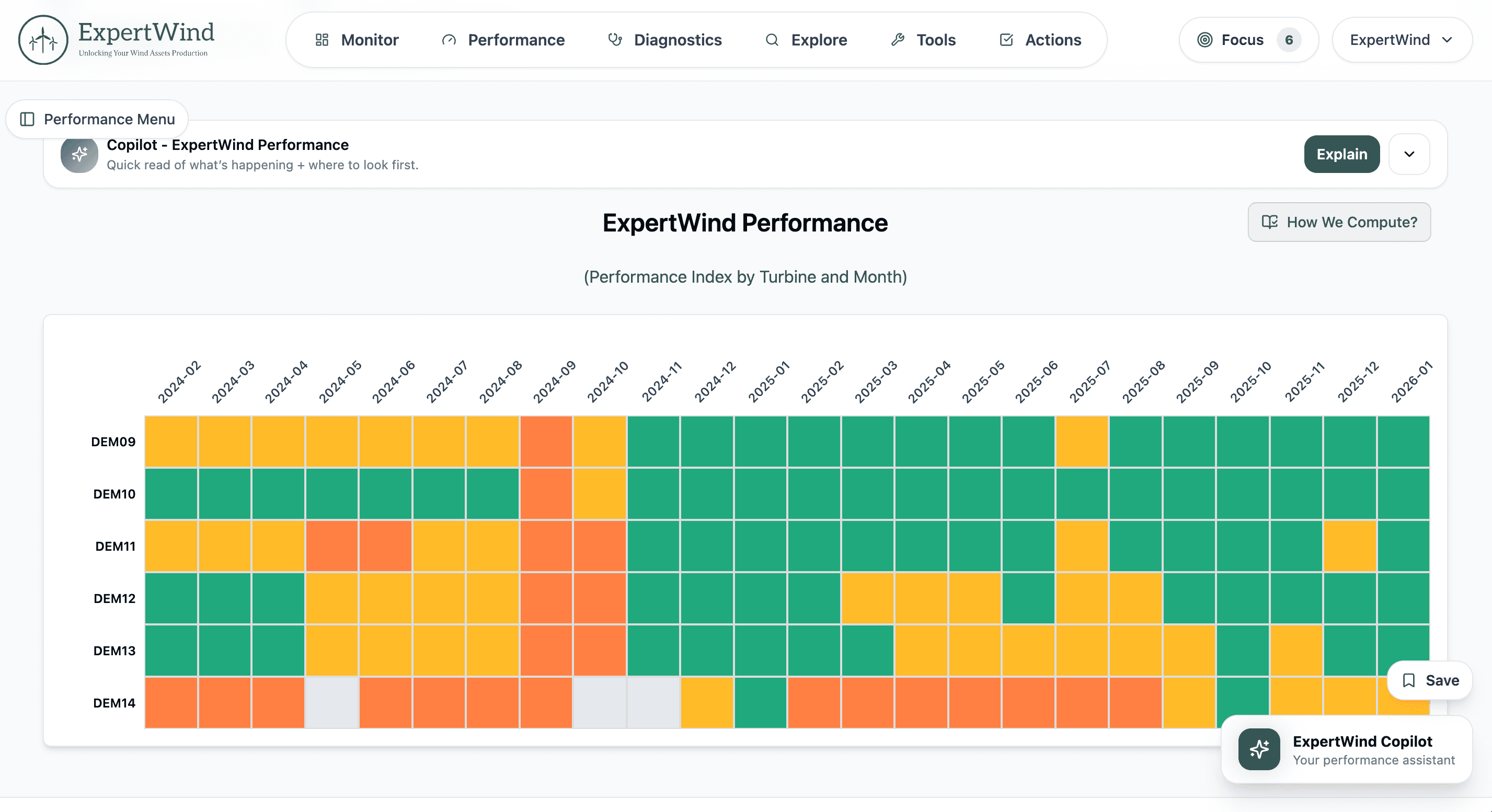Image resolution: width=1492 pixels, height=812 pixels.
Task: Click the Diagnostics stethoscope icon
Action: click(615, 40)
